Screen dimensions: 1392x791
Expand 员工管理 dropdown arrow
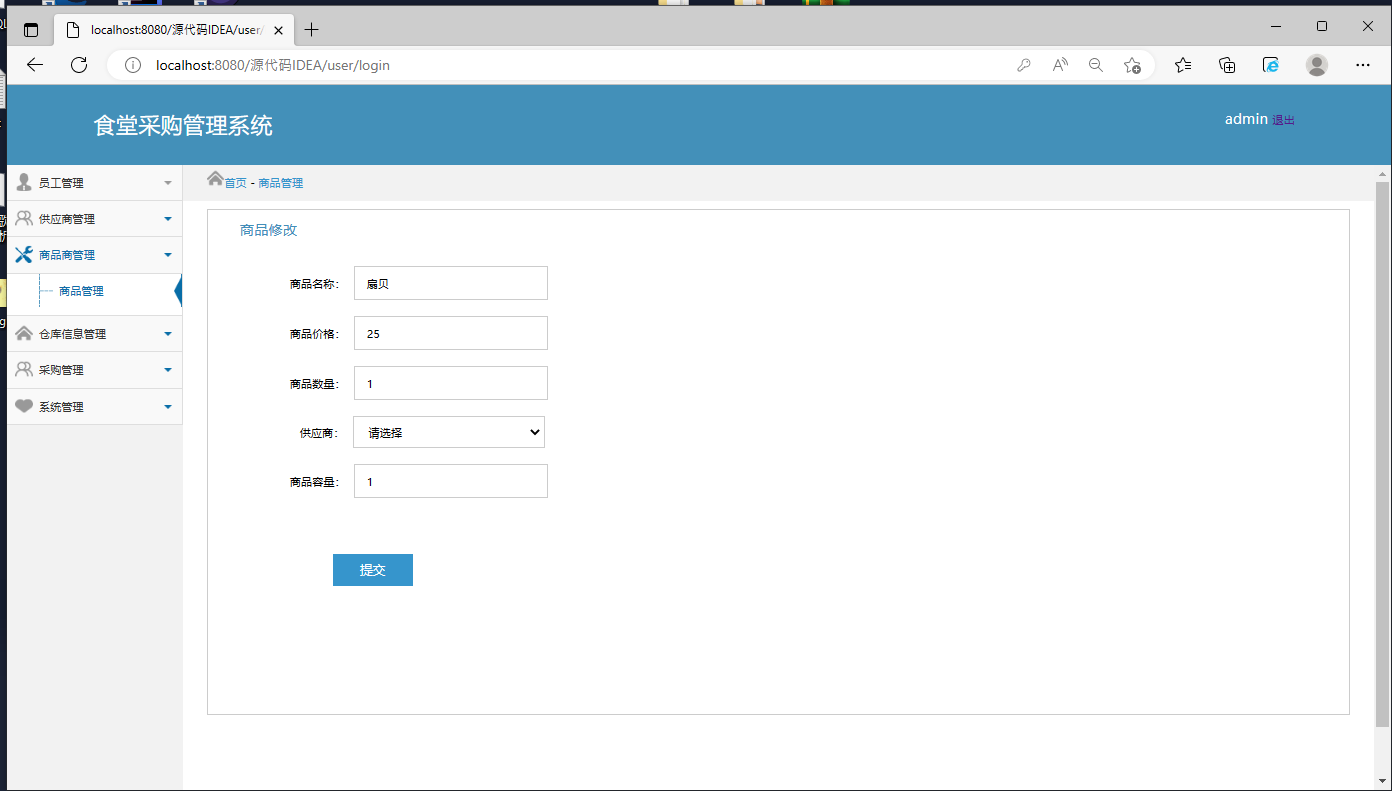pos(168,183)
